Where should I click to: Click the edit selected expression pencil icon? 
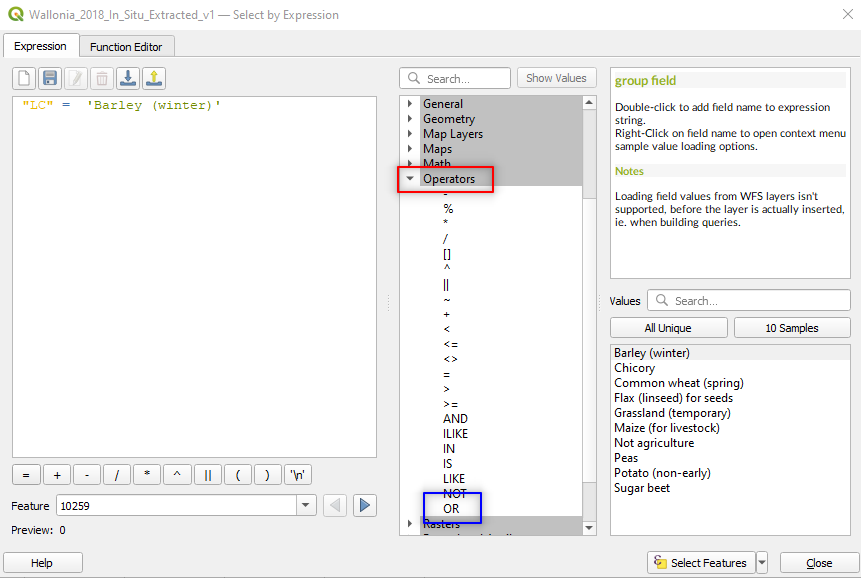coord(76,78)
